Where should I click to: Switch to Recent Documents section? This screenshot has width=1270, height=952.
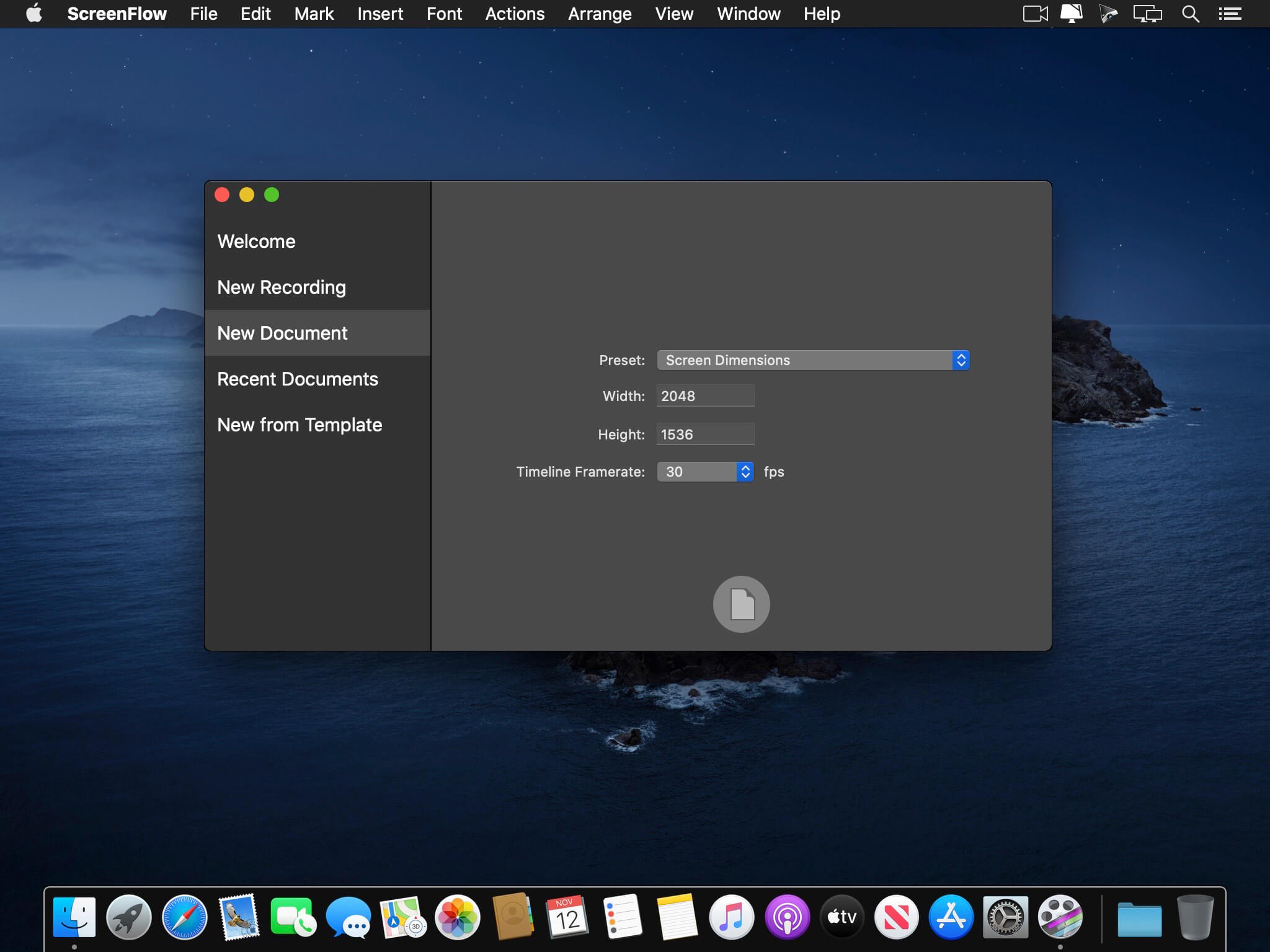point(298,379)
